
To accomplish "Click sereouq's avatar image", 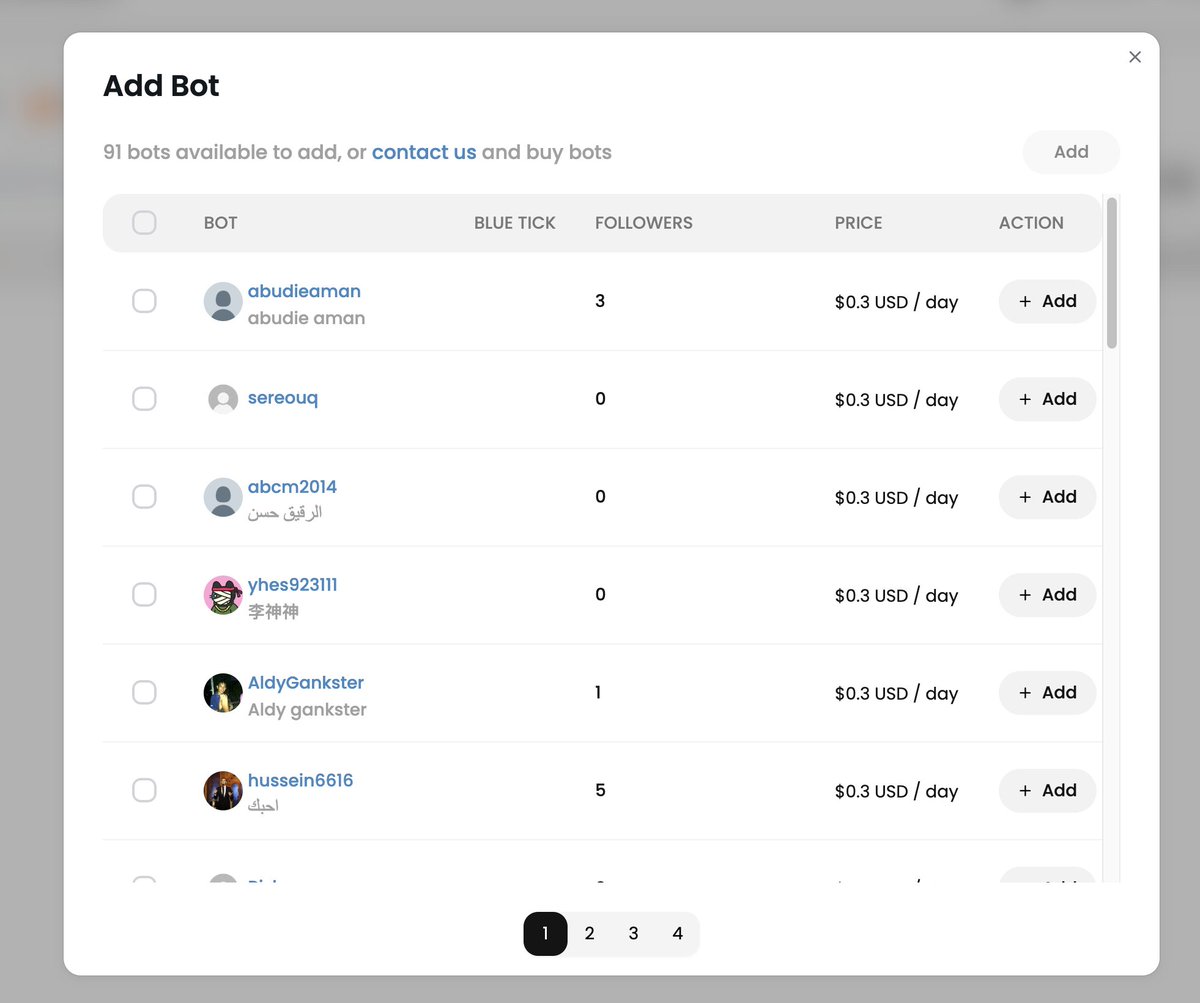I will [222, 399].
